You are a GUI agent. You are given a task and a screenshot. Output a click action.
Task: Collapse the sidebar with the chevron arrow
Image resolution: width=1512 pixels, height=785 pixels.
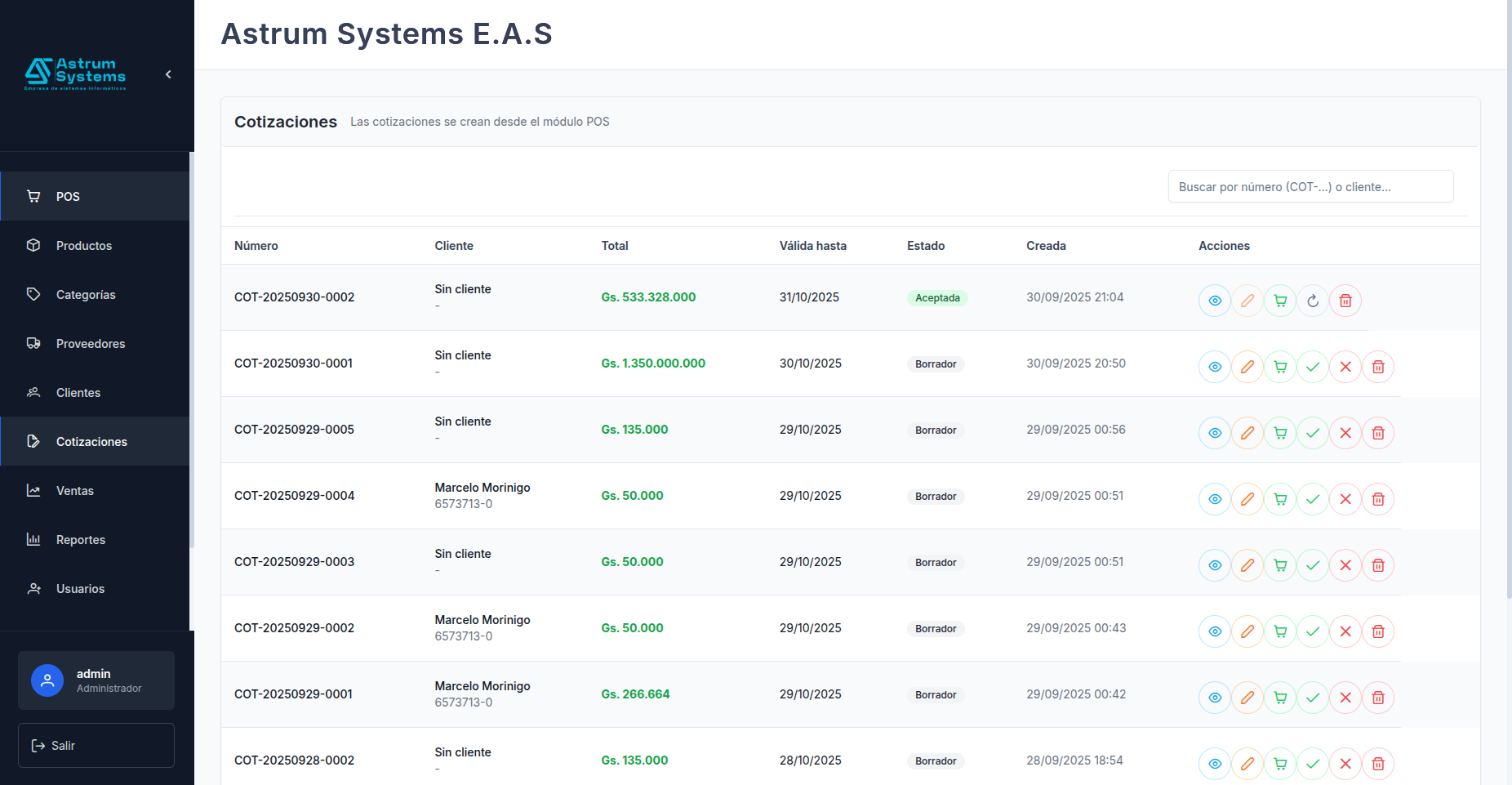tap(168, 74)
